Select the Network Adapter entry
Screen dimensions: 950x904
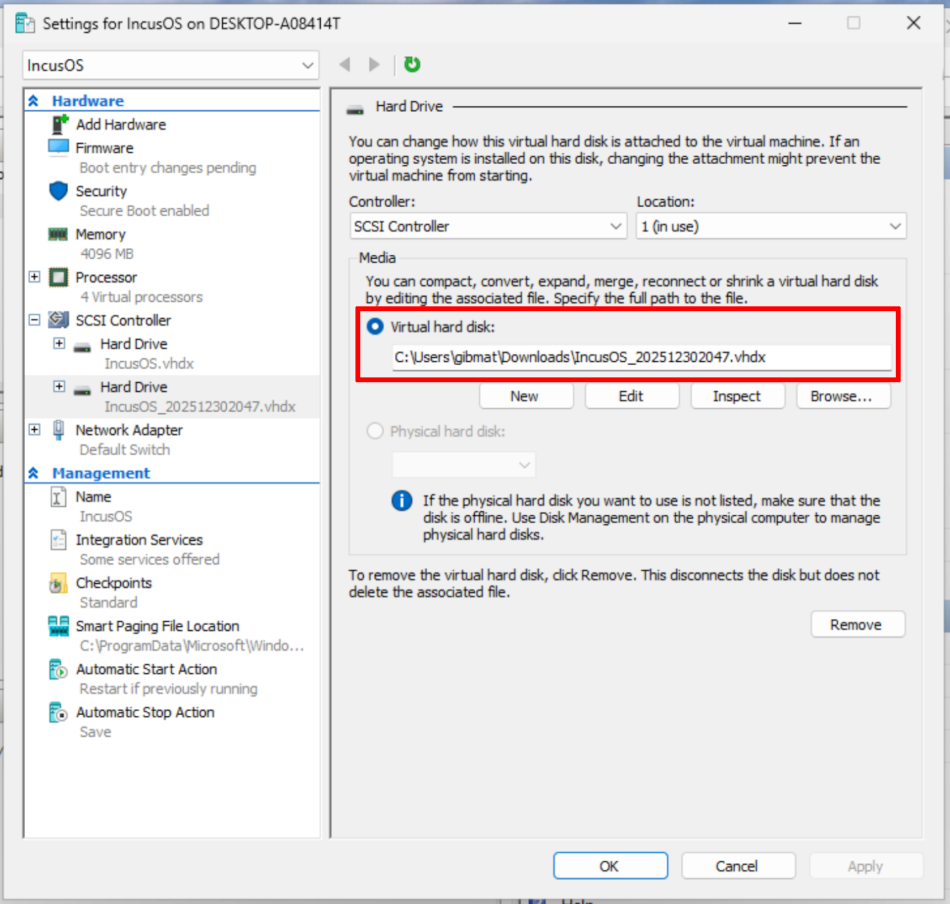click(130, 430)
